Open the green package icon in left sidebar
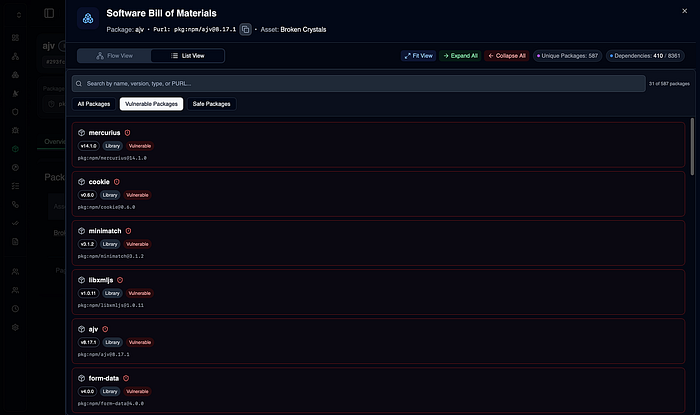This screenshot has height=415, width=700. click(x=15, y=149)
